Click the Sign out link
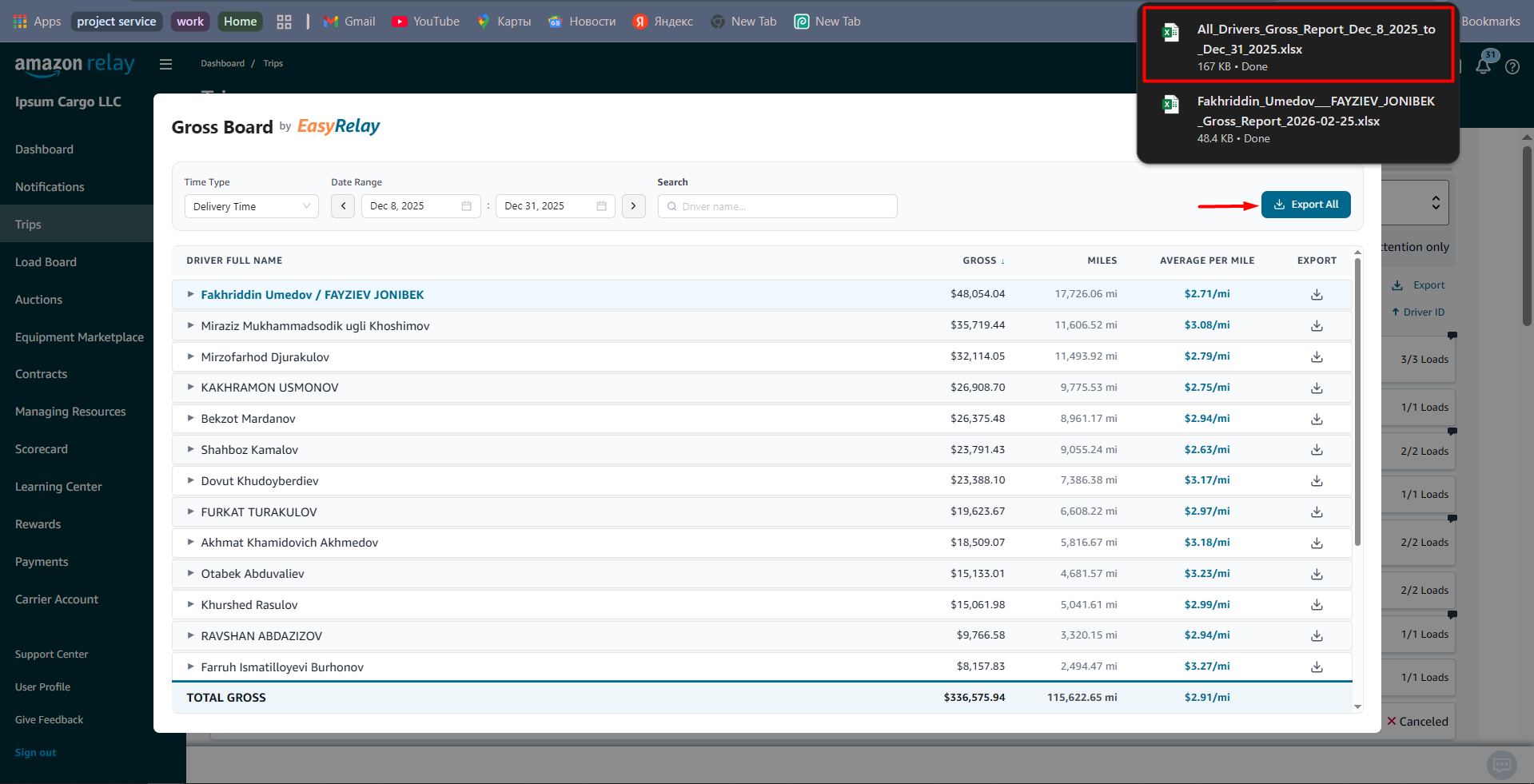The image size is (1534, 784). (x=35, y=753)
